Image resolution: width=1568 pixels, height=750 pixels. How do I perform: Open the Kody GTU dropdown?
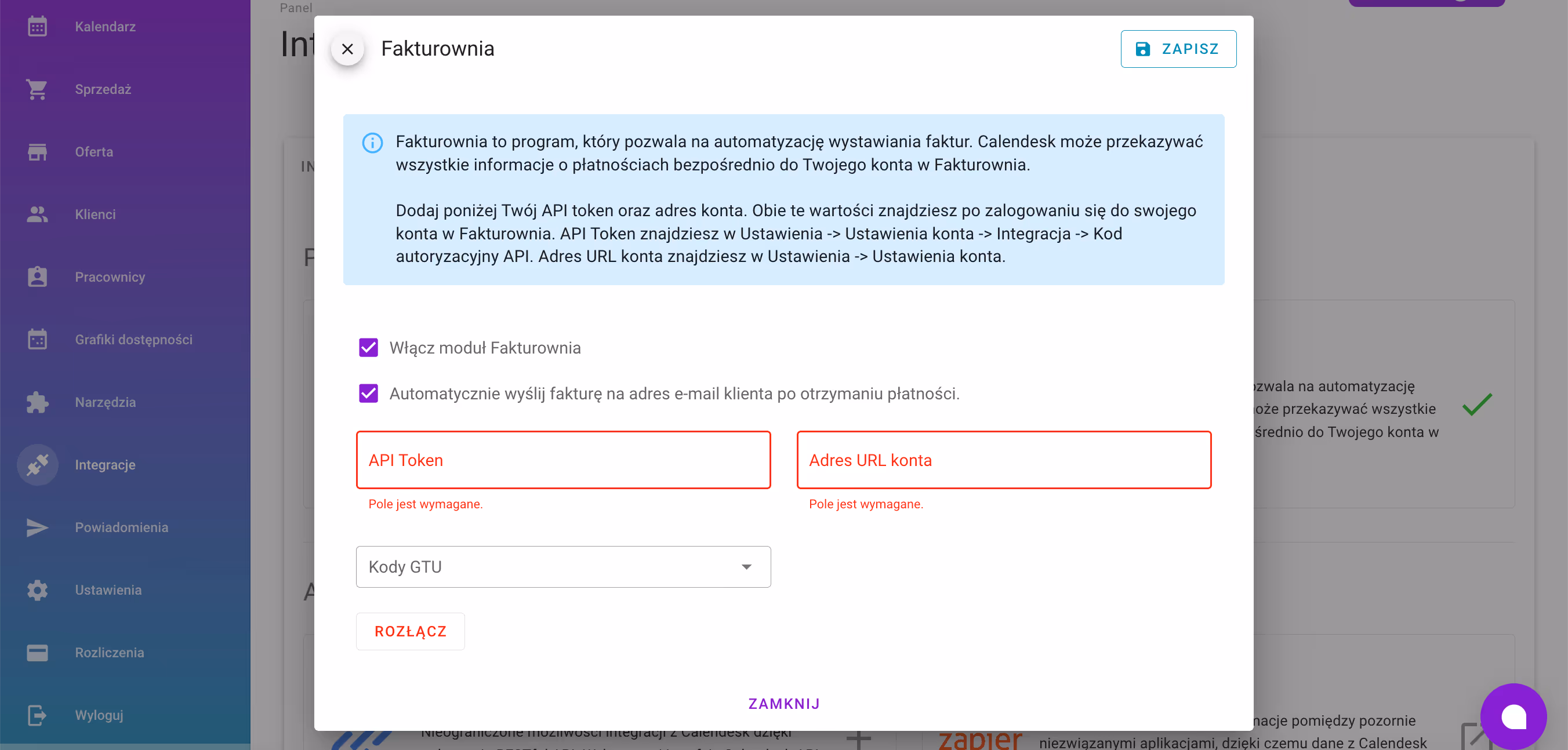[x=562, y=566]
